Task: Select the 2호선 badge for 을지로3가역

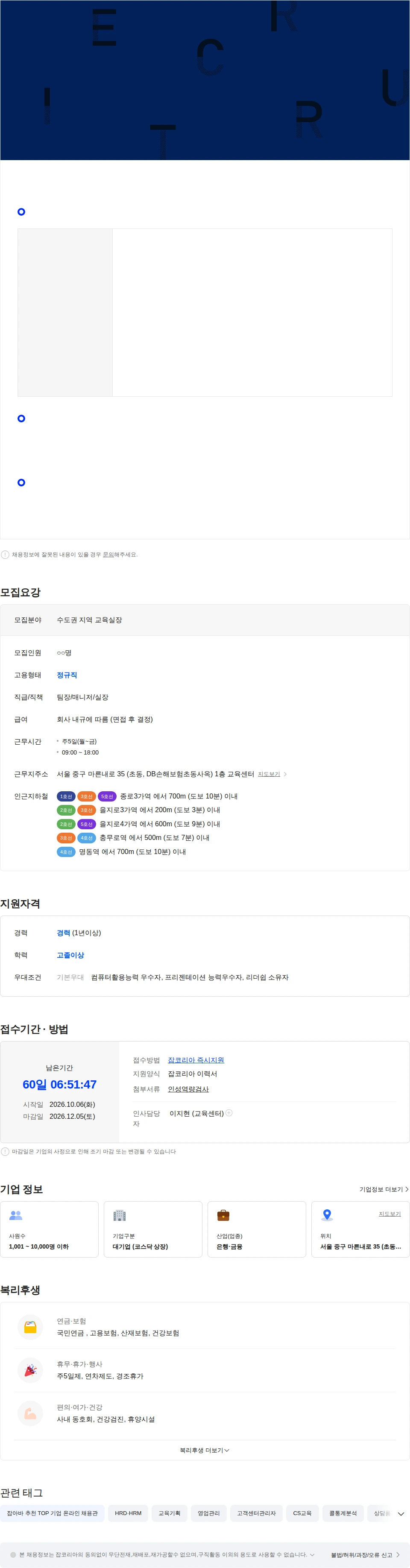Action: pos(66,810)
